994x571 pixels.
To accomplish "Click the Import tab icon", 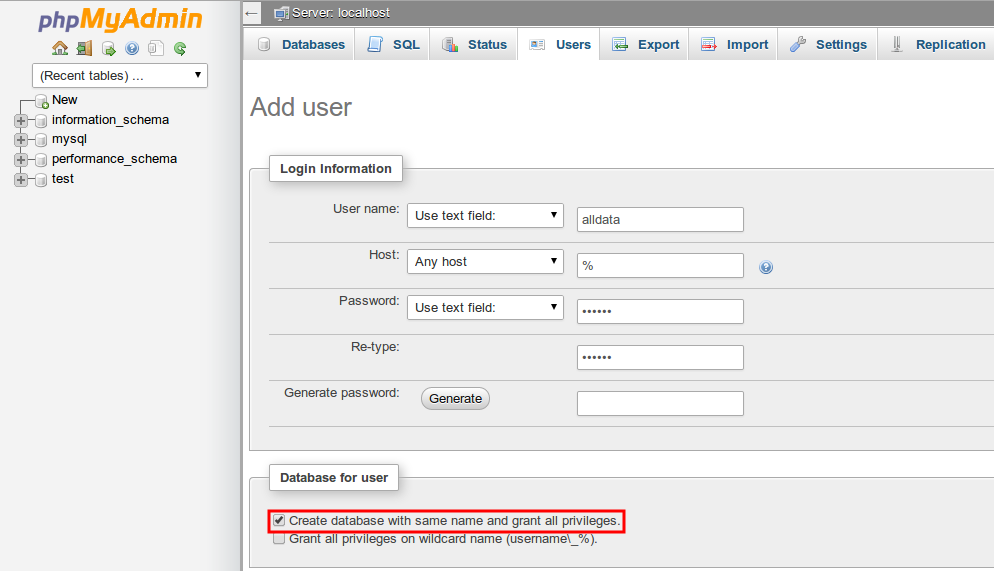I will (709, 44).
